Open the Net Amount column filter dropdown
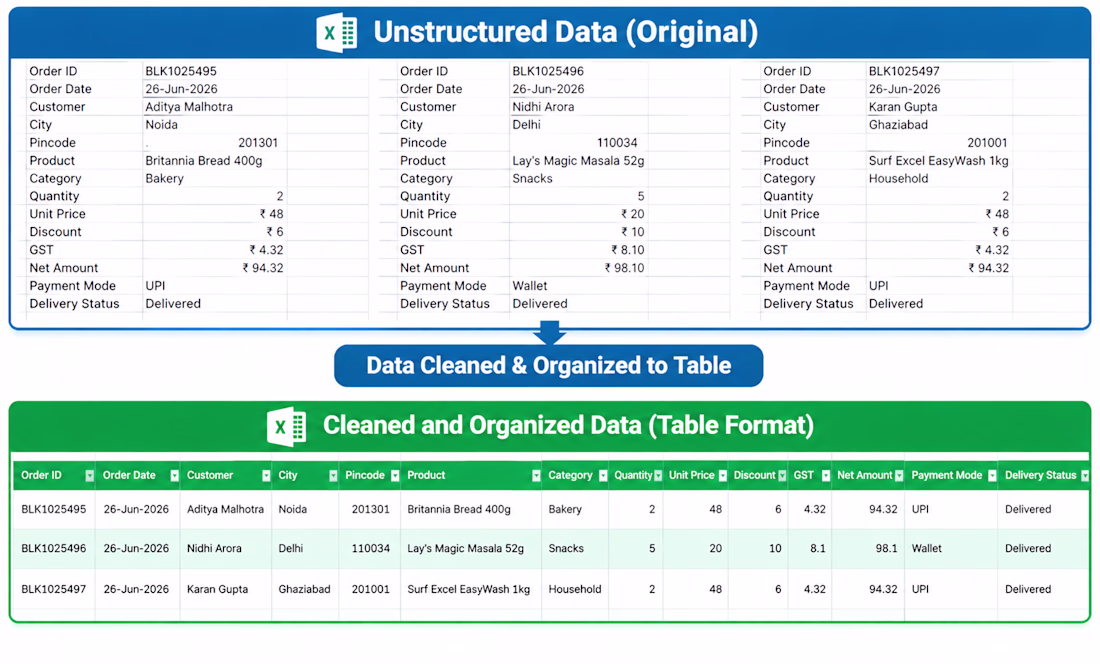The image size is (1100, 664). pos(899,476)
